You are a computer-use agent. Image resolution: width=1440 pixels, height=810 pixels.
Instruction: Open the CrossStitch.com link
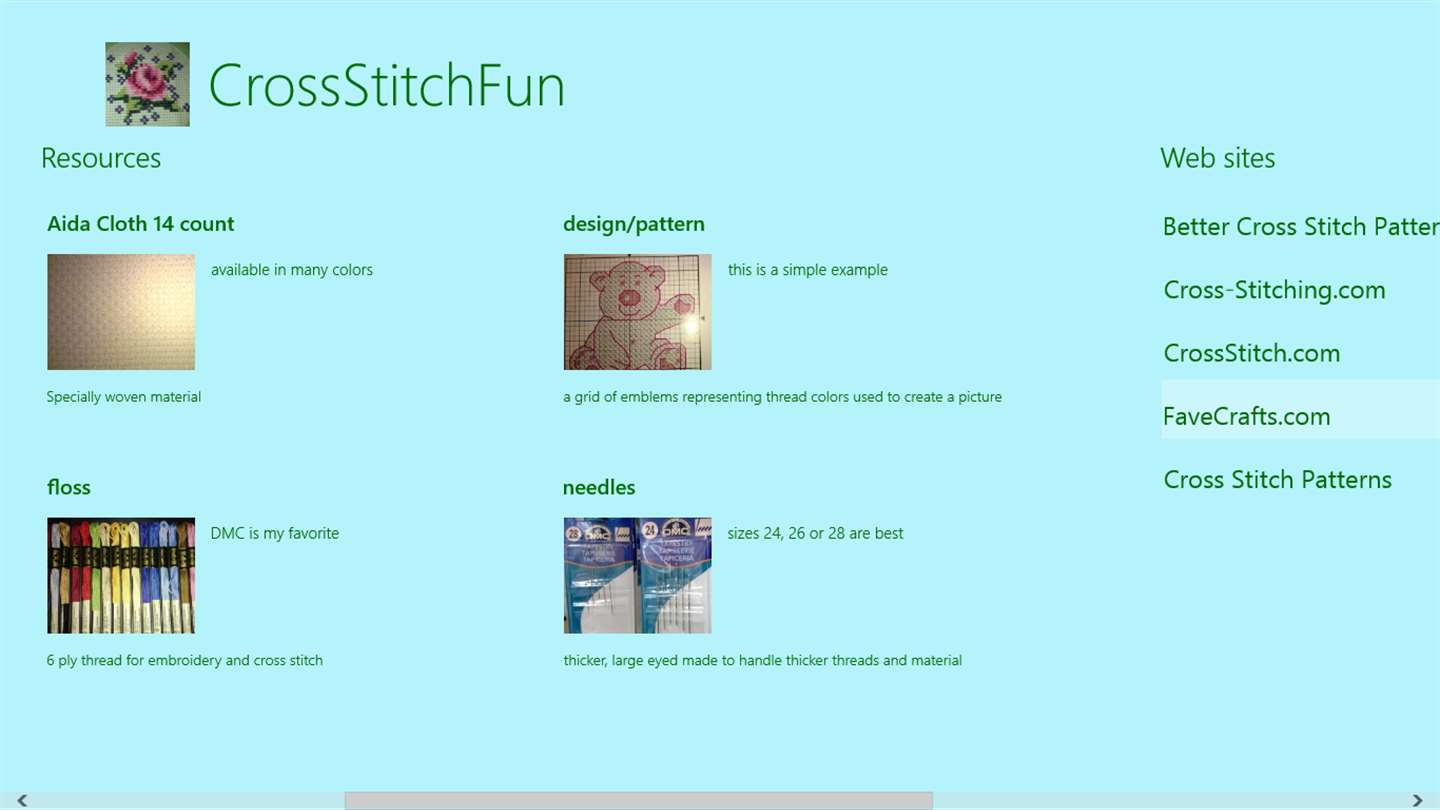pyautogui.click(x=1252, y=353)
